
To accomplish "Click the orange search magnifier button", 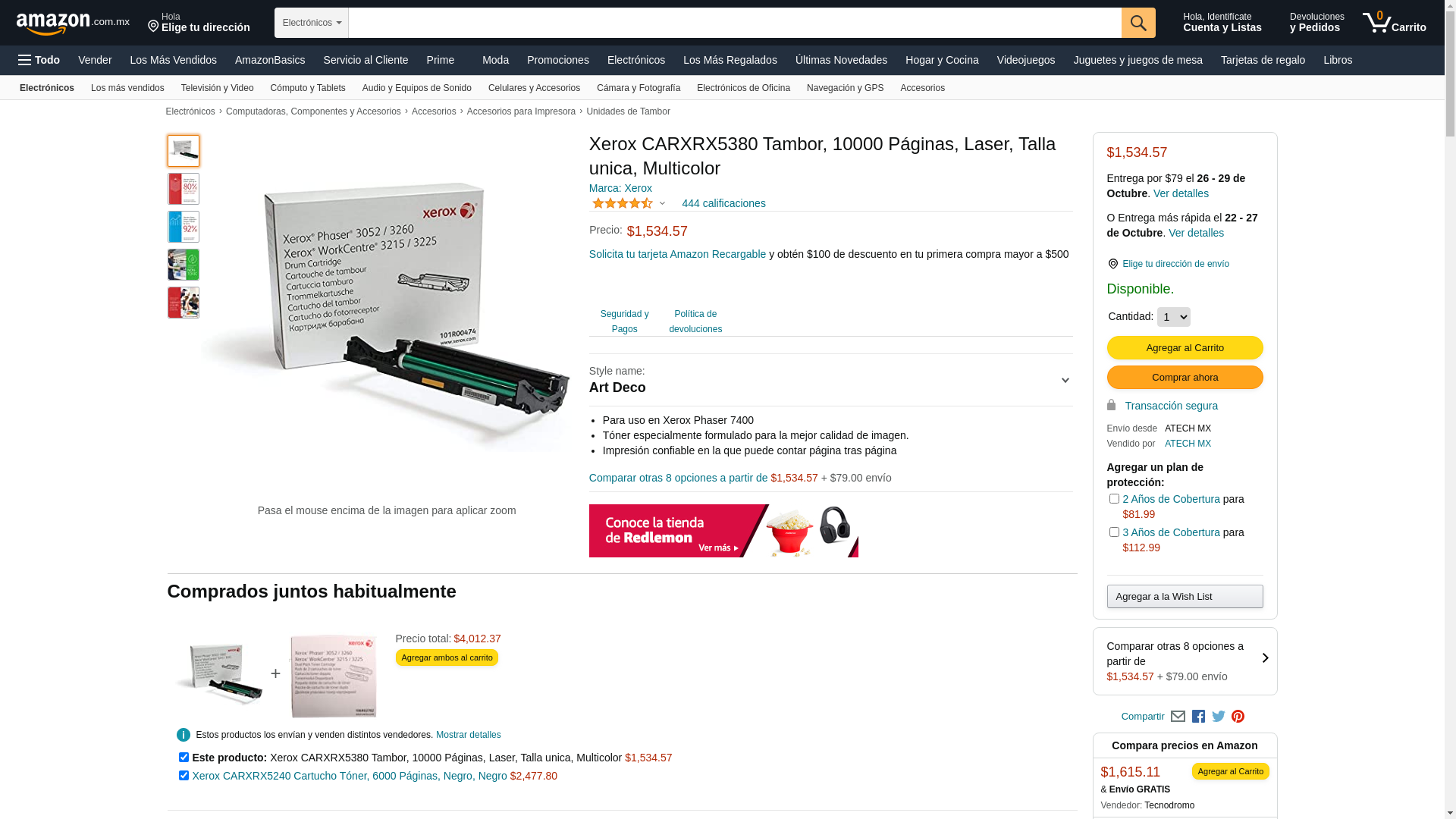I will pyautogui.click(x=1137, y=23).
